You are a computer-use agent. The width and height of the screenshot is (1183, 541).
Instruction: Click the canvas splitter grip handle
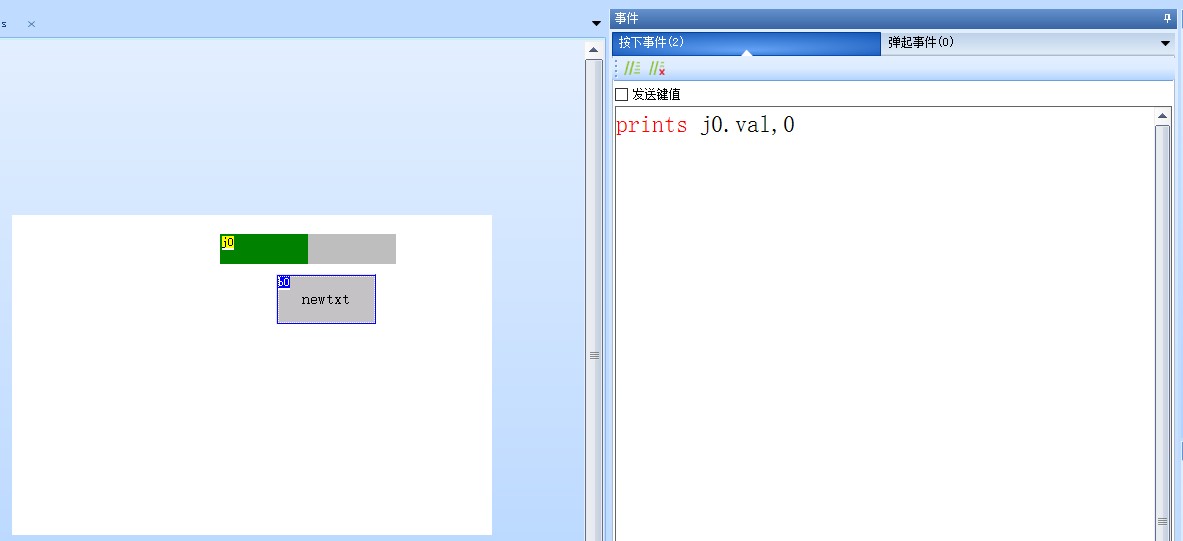pos(594,355)
